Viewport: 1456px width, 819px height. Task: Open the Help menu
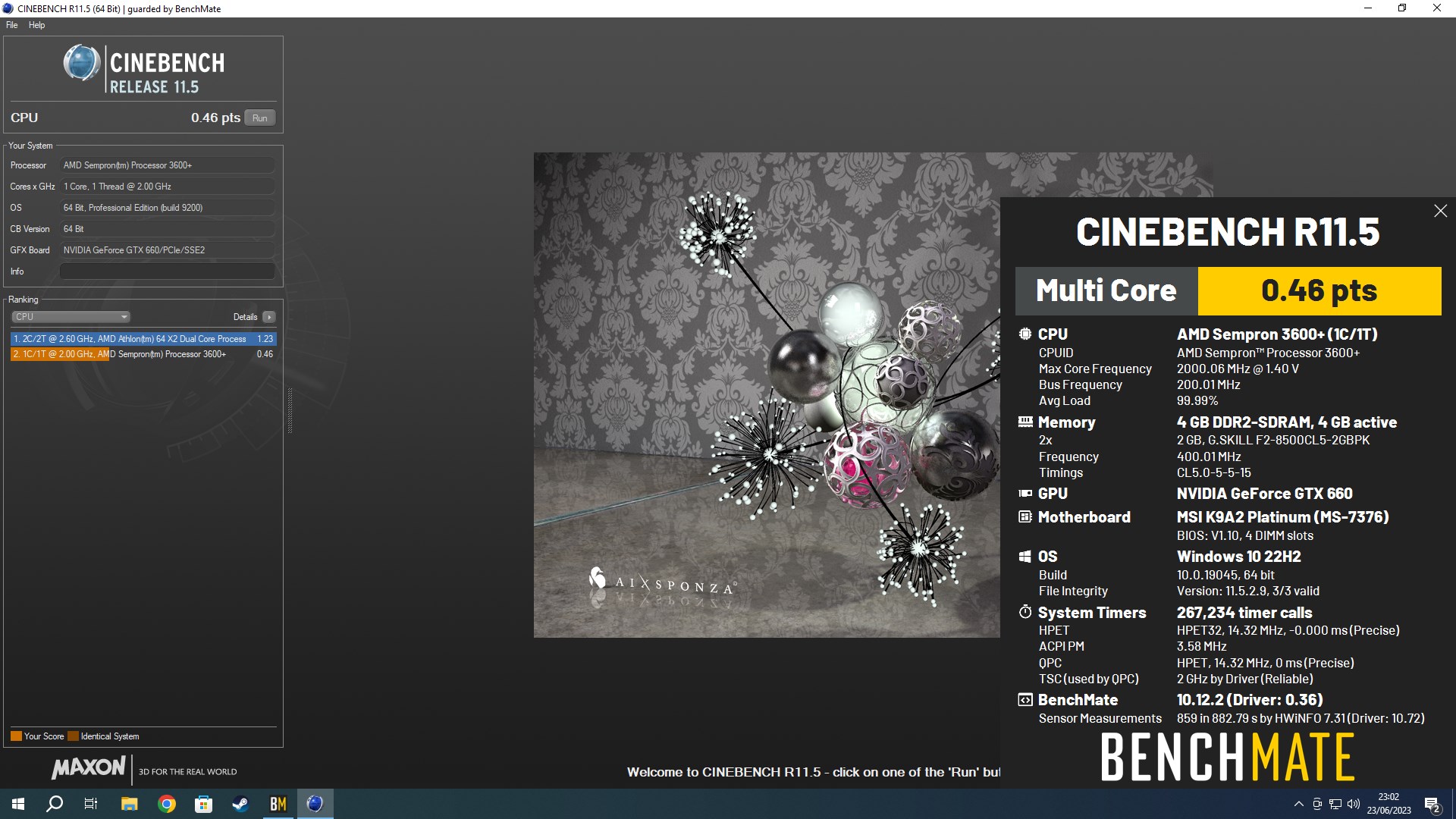[36, 25]
